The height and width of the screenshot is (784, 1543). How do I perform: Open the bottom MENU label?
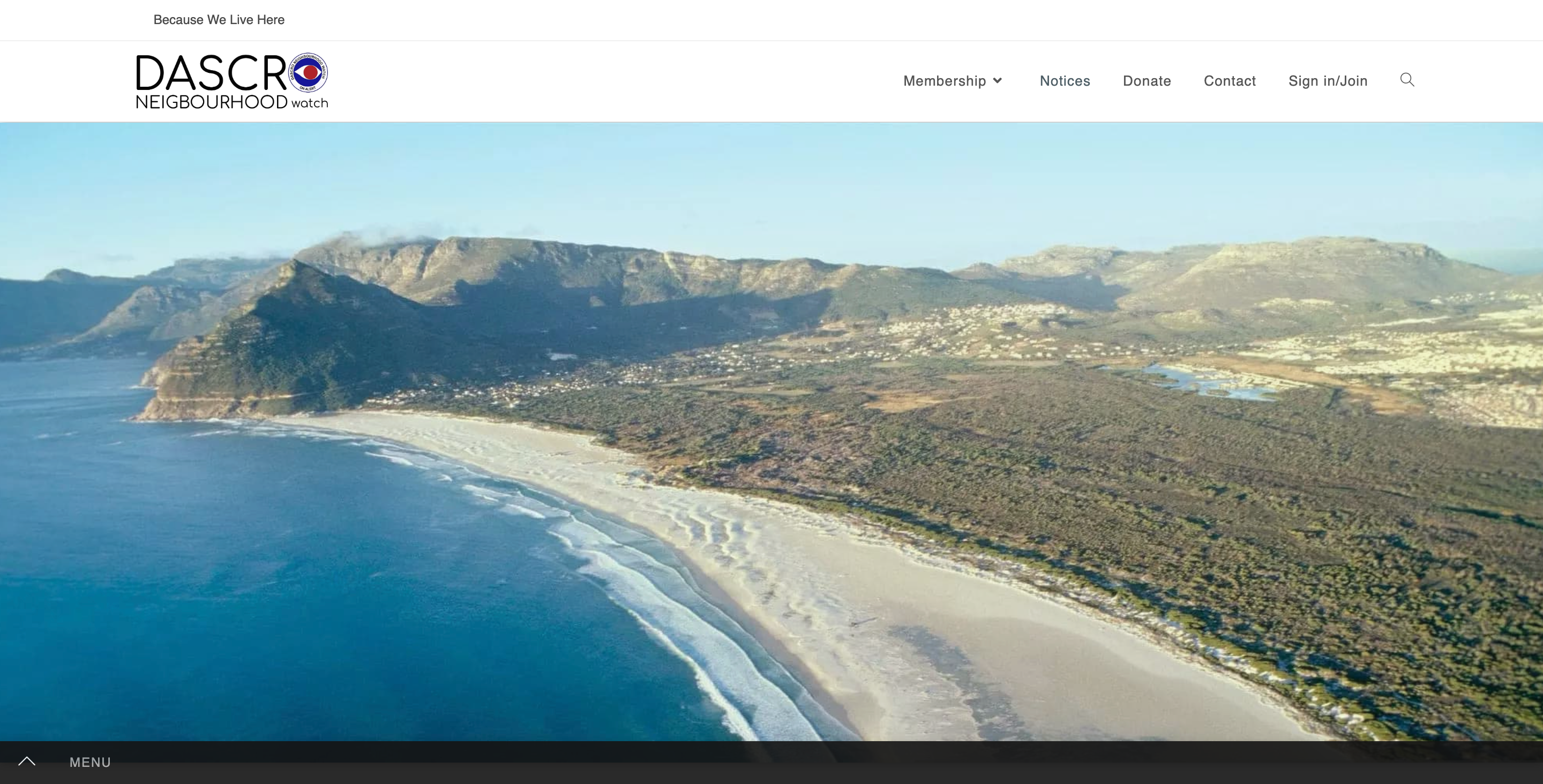pyautogui.click(x=91, y=762)
